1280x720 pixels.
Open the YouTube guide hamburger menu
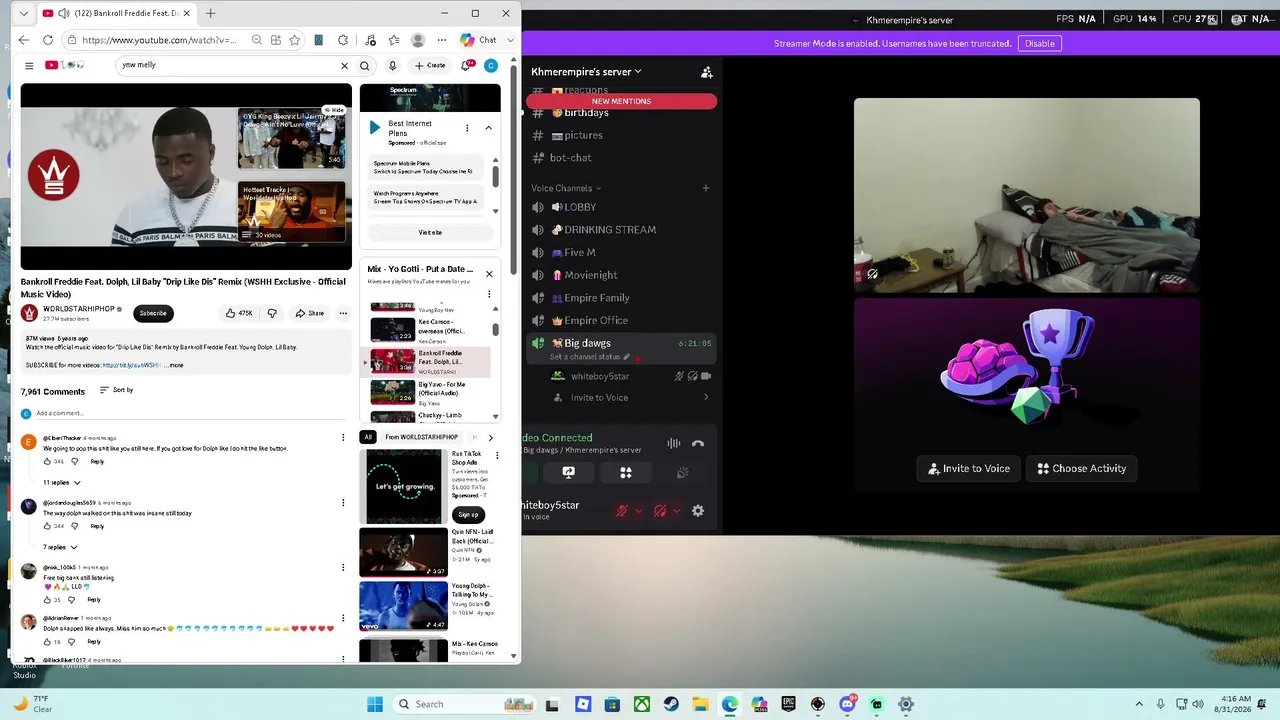(x=29, y=66)
